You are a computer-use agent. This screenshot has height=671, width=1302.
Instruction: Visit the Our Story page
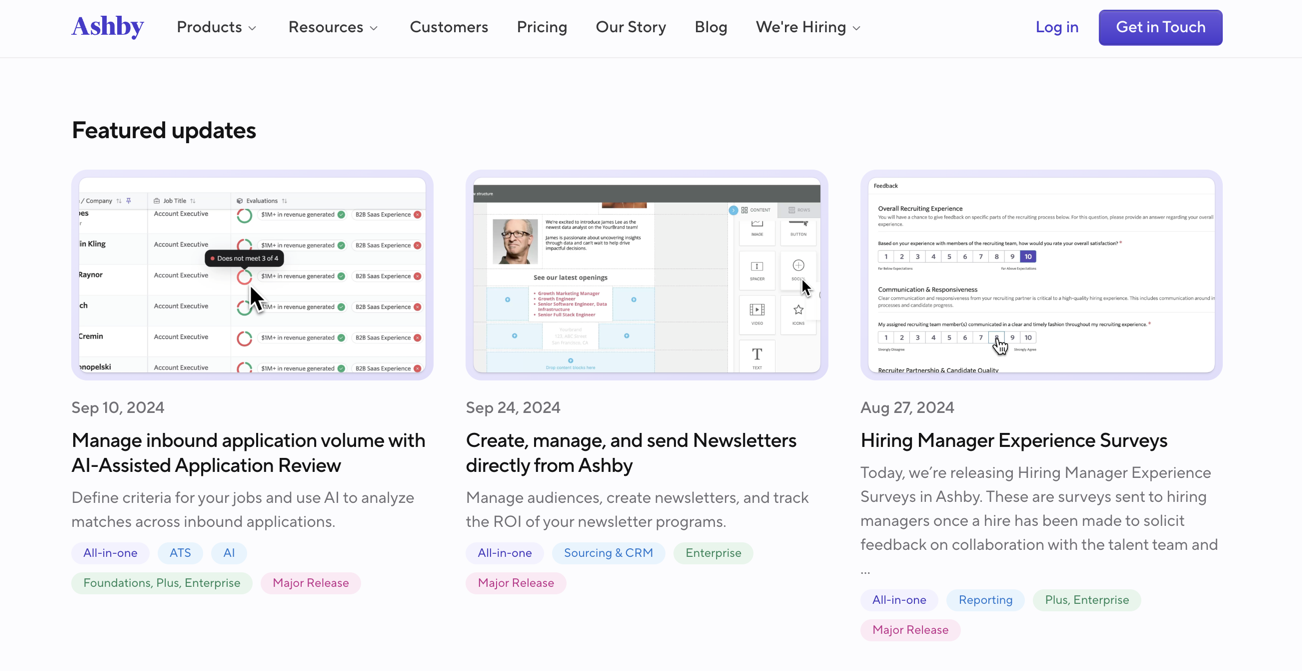(x=631, y=27)
